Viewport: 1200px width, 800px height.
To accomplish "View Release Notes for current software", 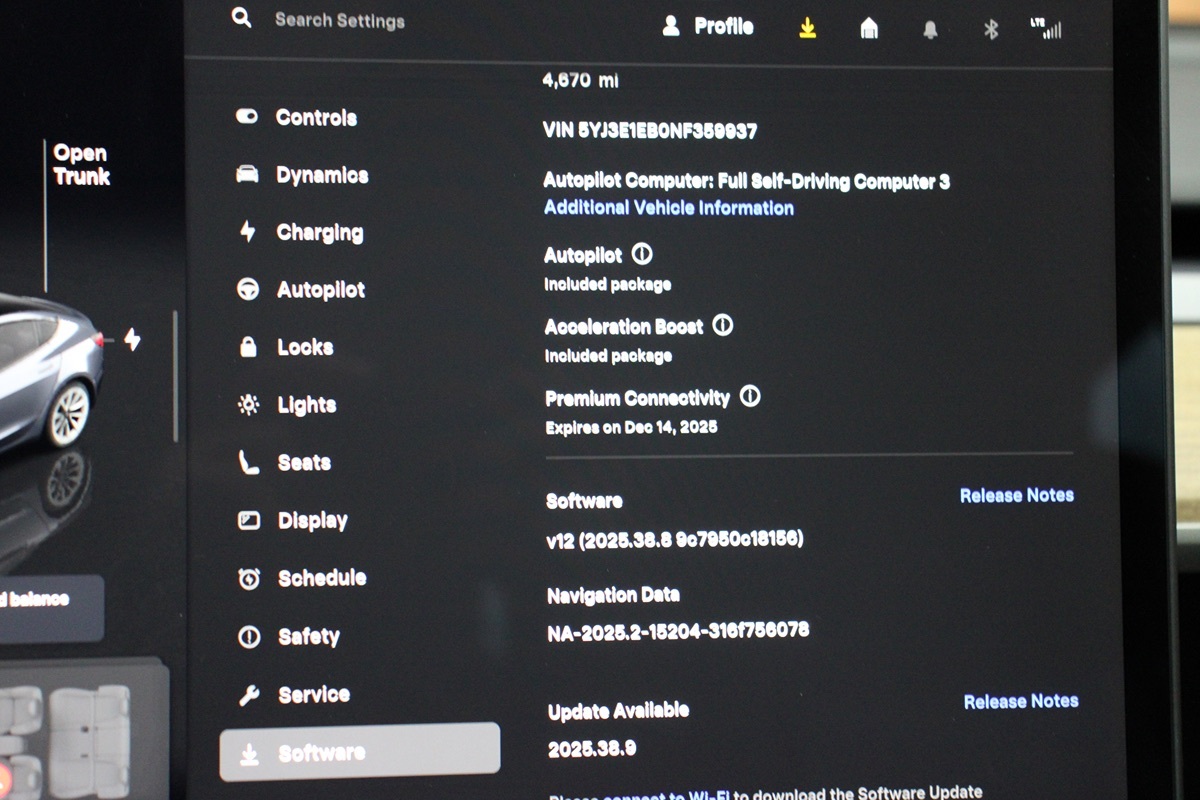I will 1016,495.
